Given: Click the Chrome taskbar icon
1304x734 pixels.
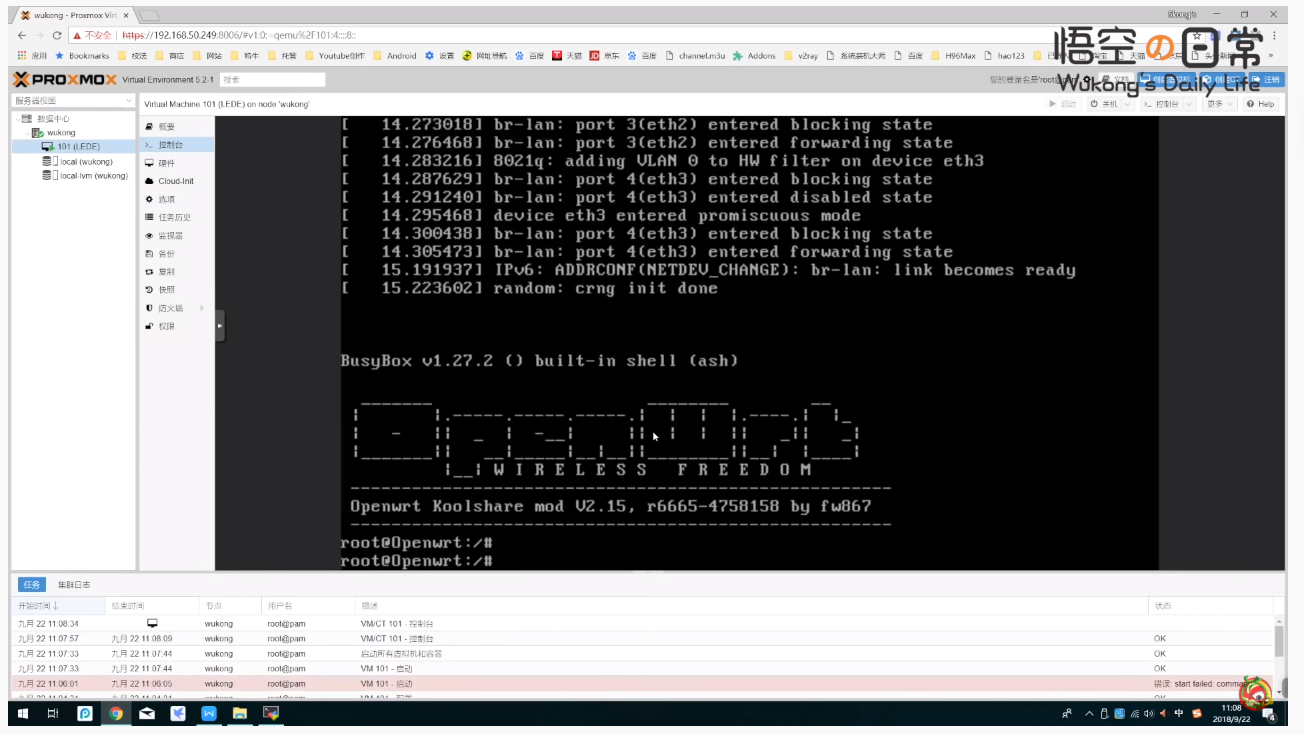Looking at the screenshot, I should point(116,713).
